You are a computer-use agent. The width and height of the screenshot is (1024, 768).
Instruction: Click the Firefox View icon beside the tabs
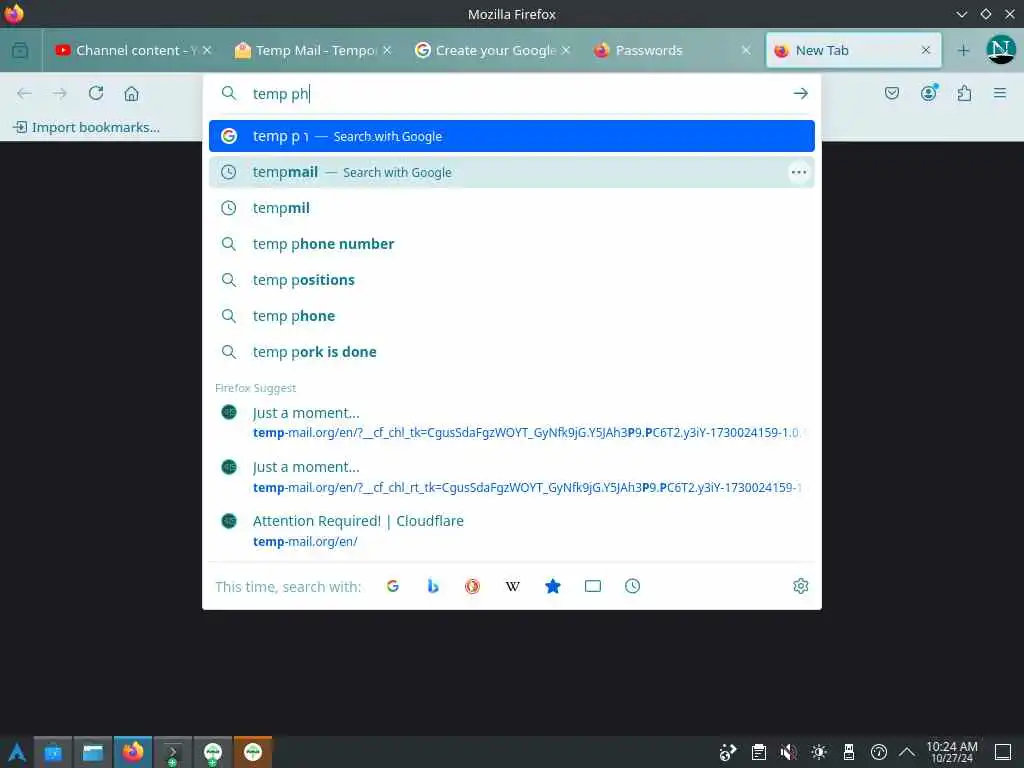pyautogui.click(x=20, y=50)
